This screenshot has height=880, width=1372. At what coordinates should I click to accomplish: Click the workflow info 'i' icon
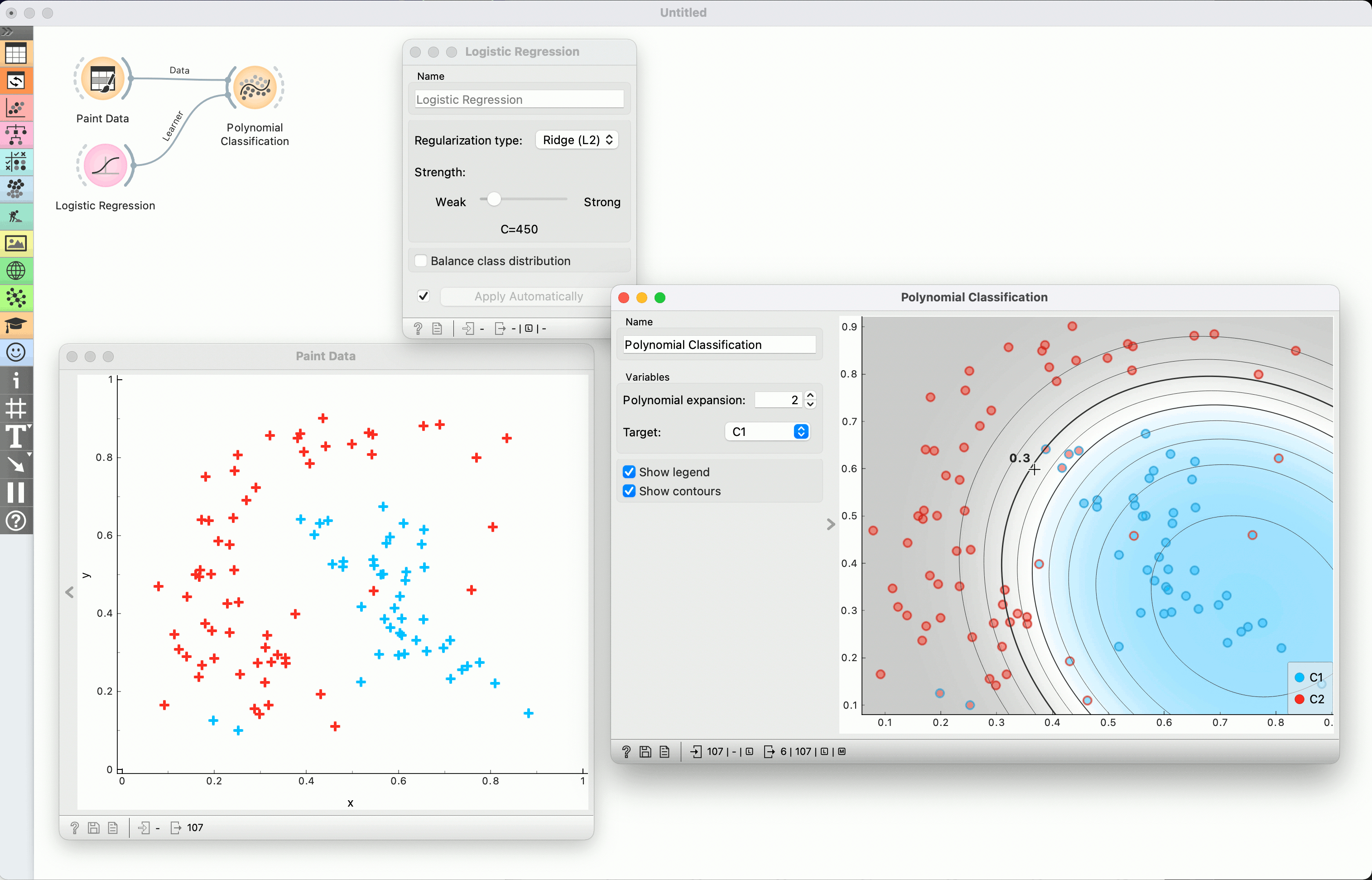pyautogui.click(x=16, y=381)
